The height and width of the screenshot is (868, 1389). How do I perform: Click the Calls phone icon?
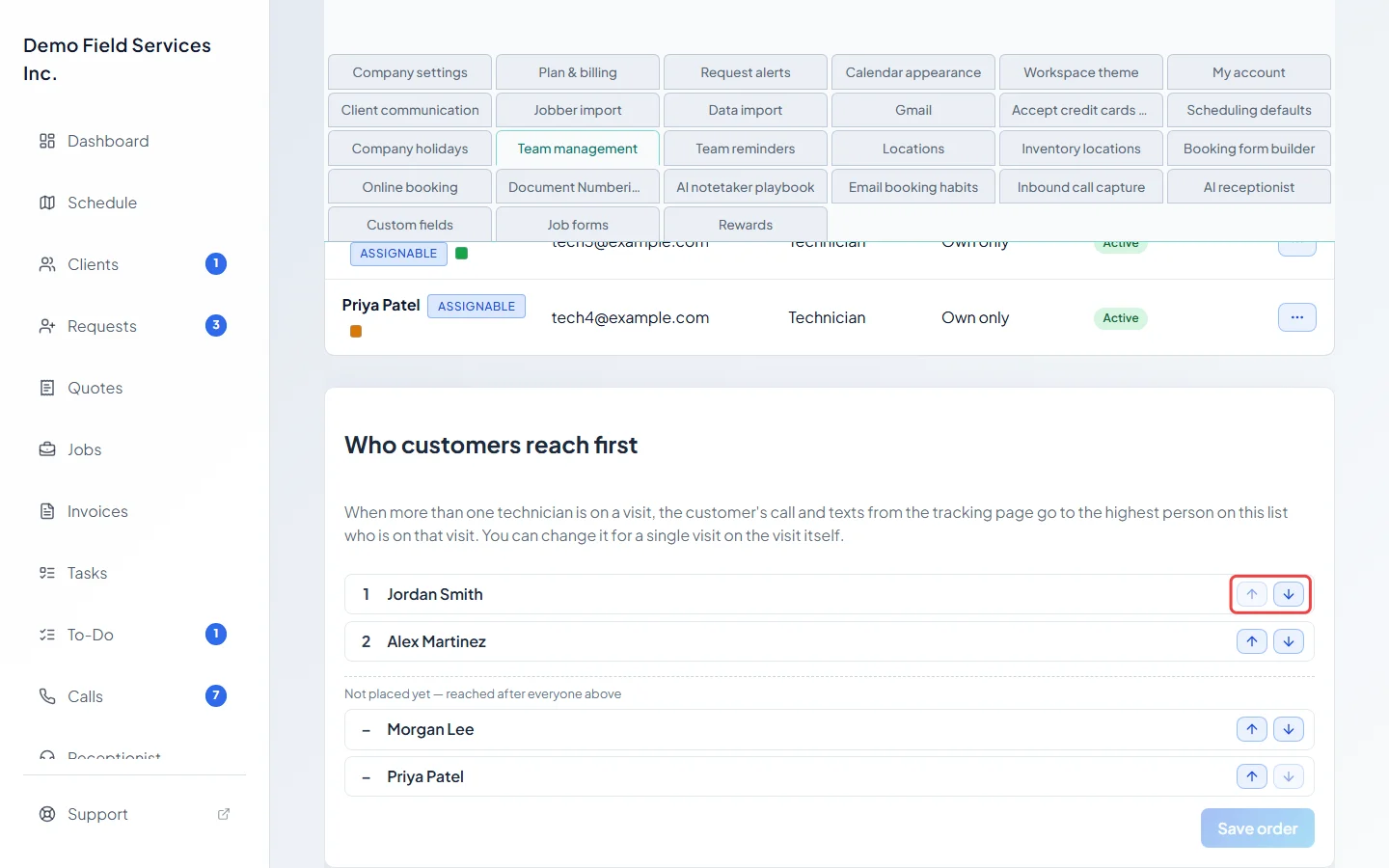(x=47, y=696)
